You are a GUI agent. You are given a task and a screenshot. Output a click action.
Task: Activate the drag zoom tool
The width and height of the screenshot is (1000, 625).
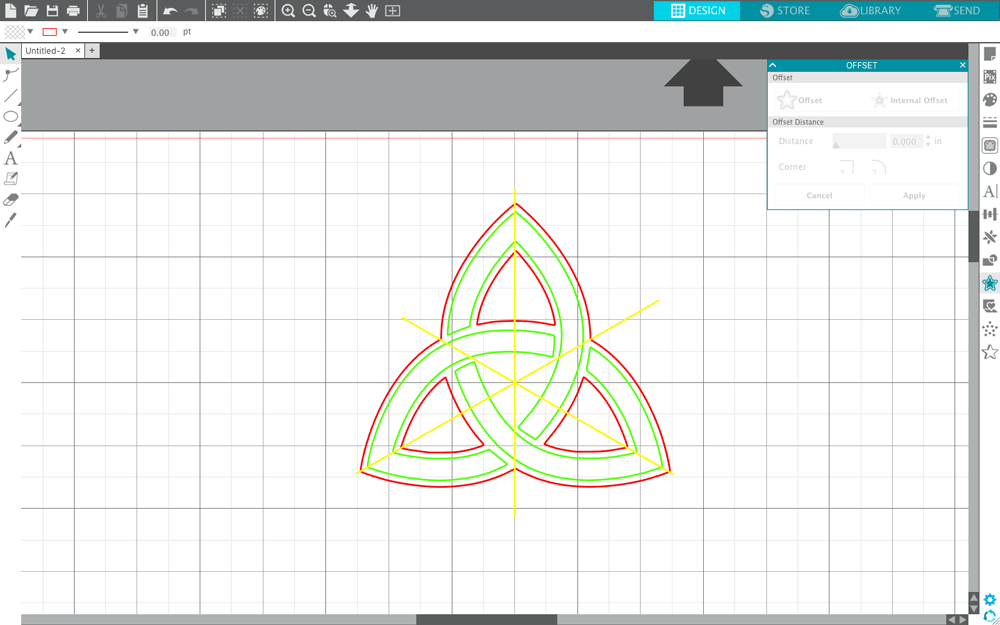pos(330,10)
